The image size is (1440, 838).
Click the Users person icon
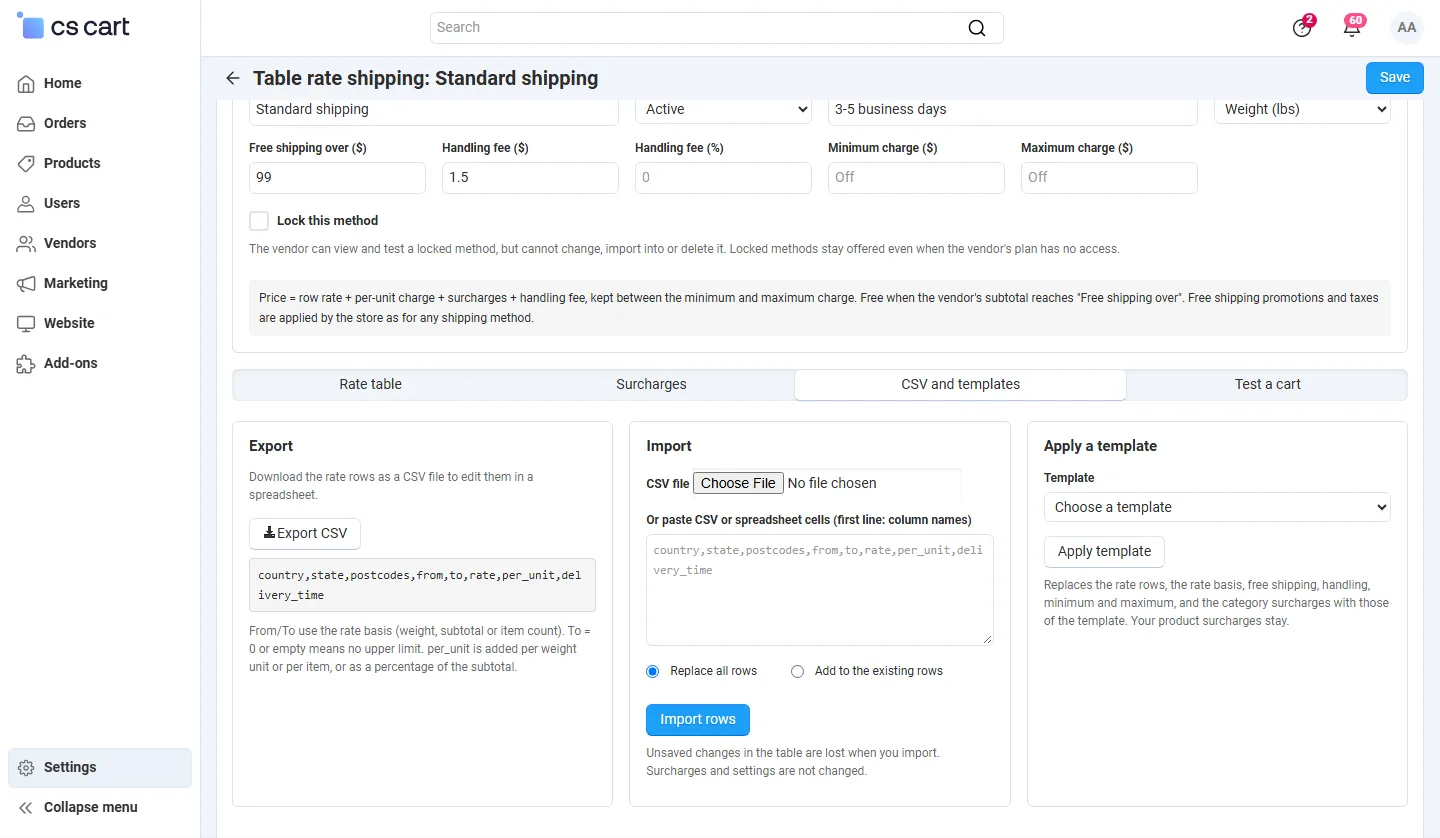[26, 203]
